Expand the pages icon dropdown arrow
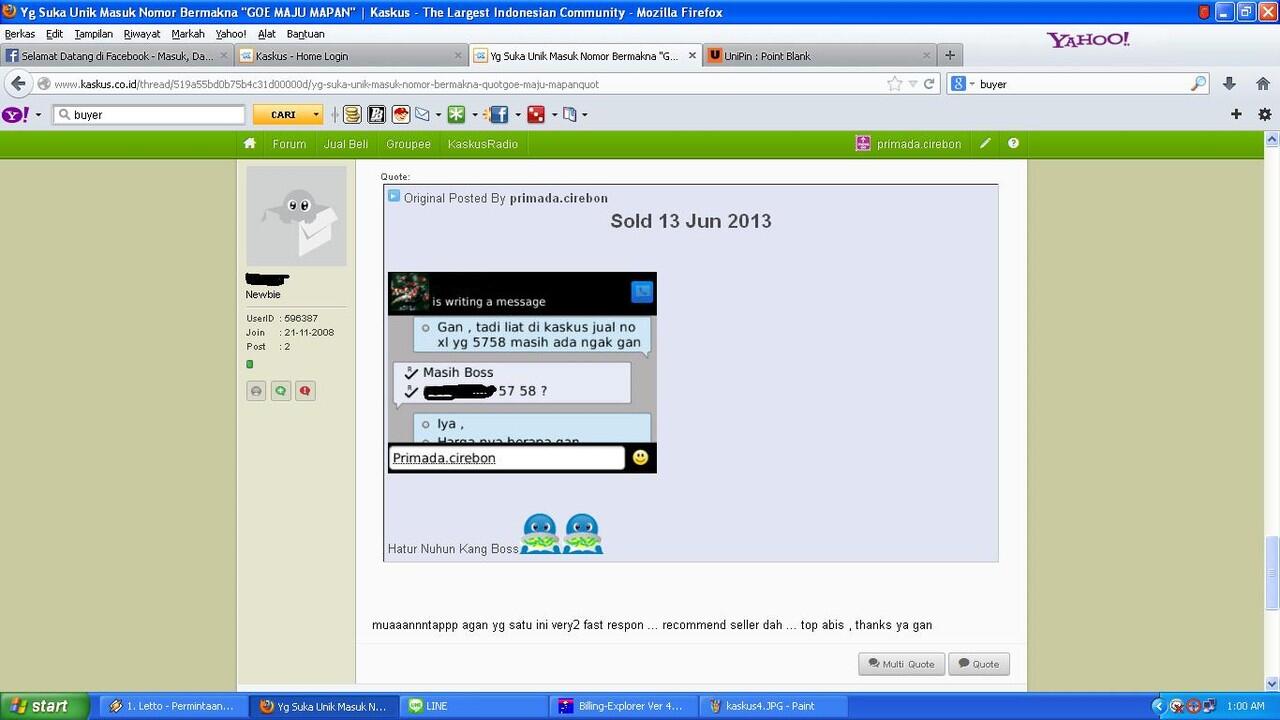 tap(584, 115)
